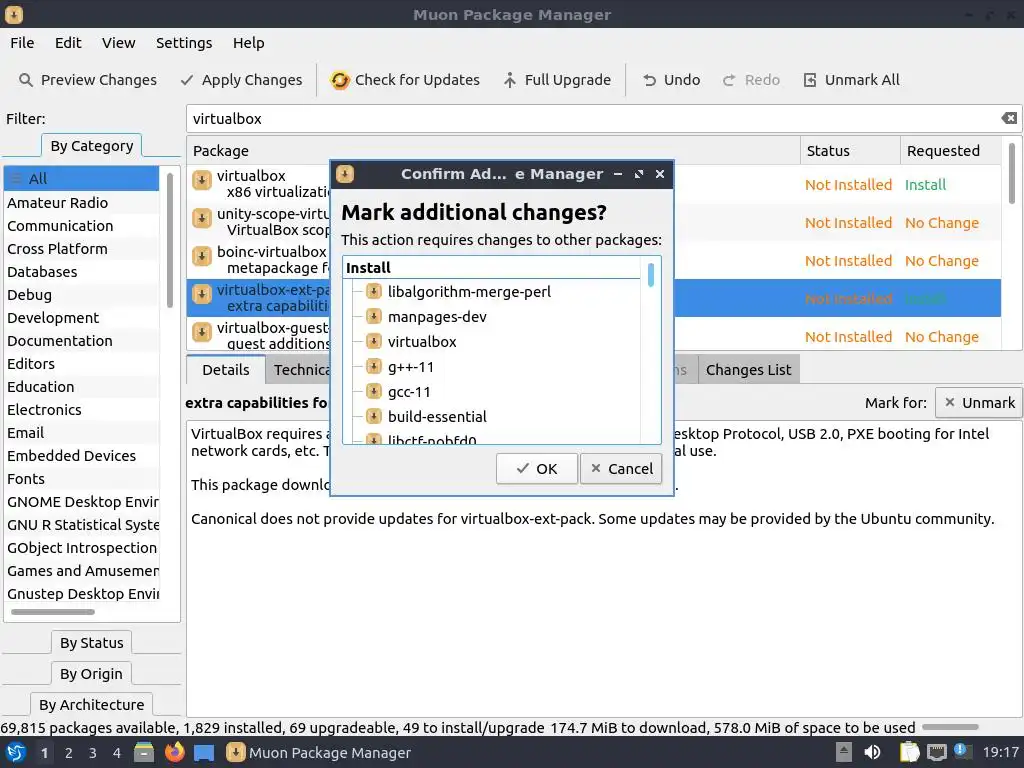Click the Unmark button

pyautogui.click(x=980, y=403)
